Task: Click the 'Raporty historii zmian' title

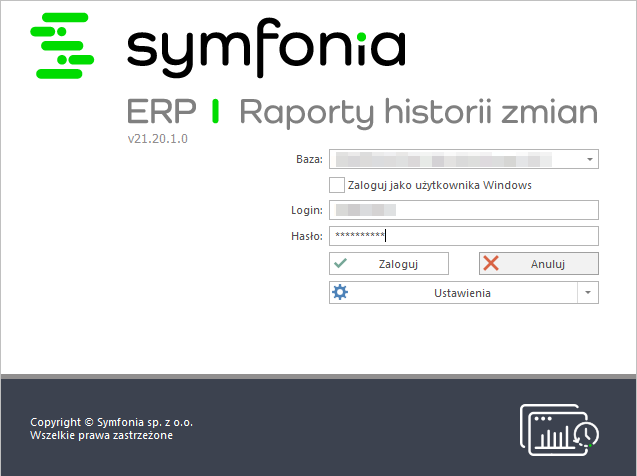Action: point(418,112)
